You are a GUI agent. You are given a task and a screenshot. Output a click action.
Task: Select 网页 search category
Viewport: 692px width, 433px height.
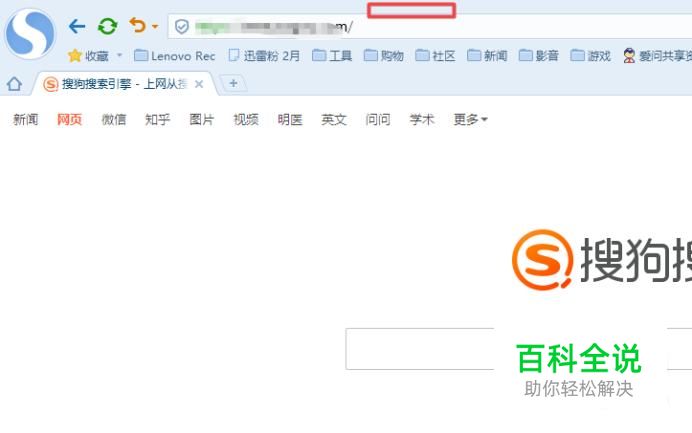point(70,119)
